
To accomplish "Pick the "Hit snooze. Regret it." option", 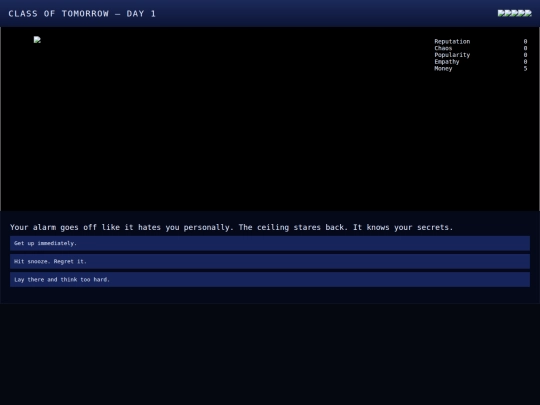I will 270,261.
